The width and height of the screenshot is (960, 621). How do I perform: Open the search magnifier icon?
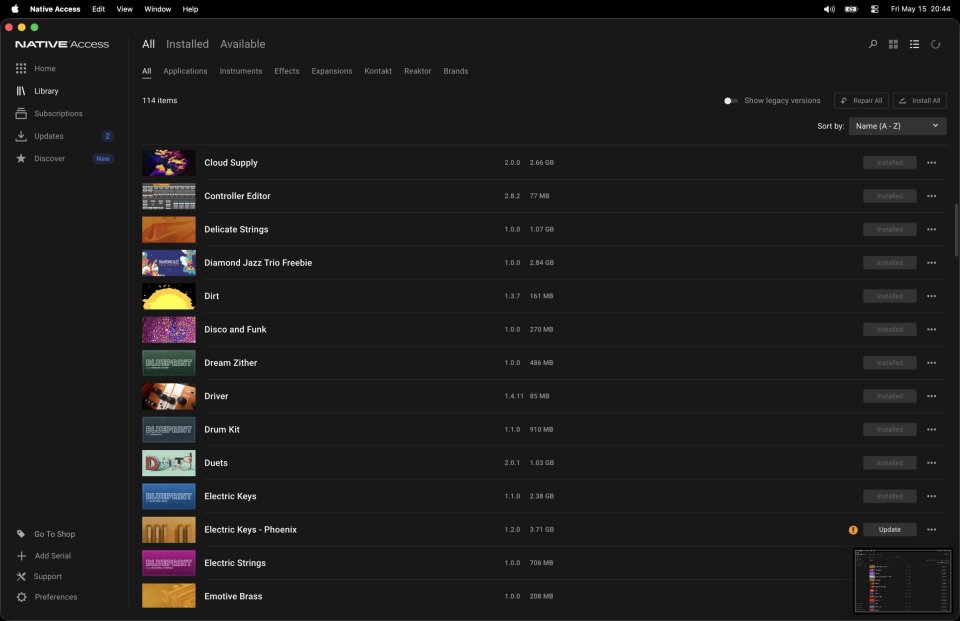(872, 44)
